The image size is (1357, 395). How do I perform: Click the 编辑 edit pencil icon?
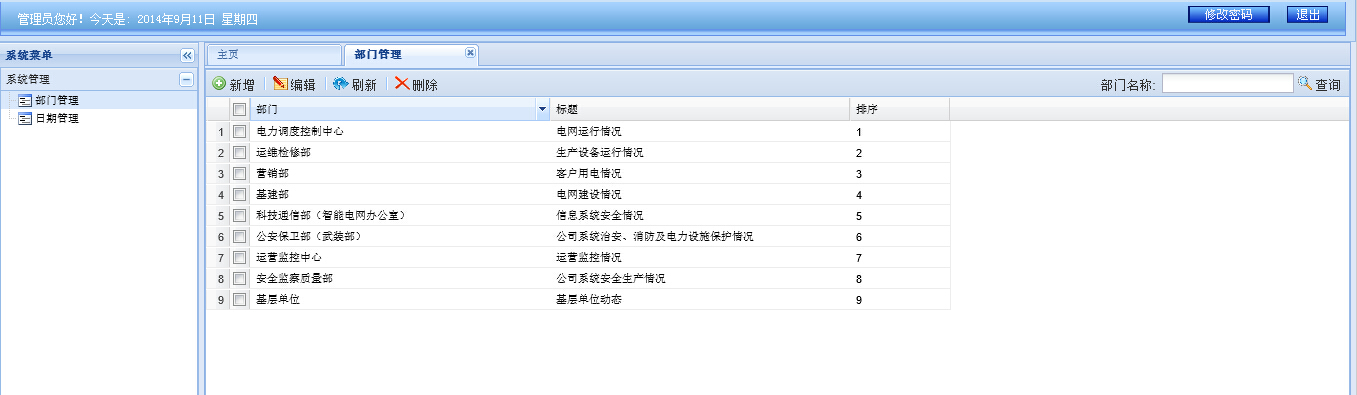pyautogui.click(x=280, y=84)
